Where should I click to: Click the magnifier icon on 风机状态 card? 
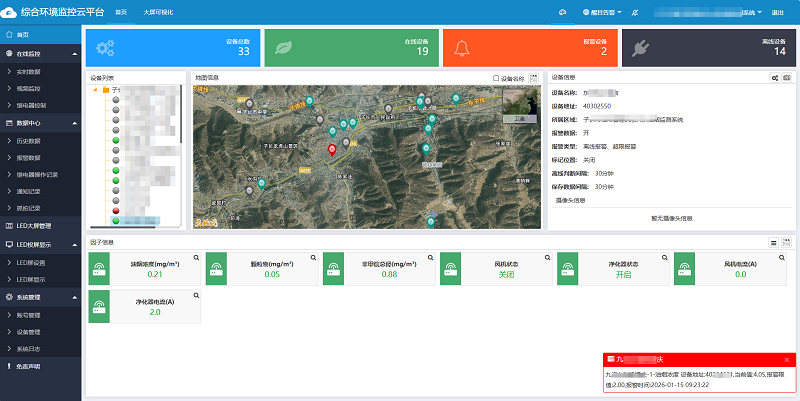tap(547, 257)
